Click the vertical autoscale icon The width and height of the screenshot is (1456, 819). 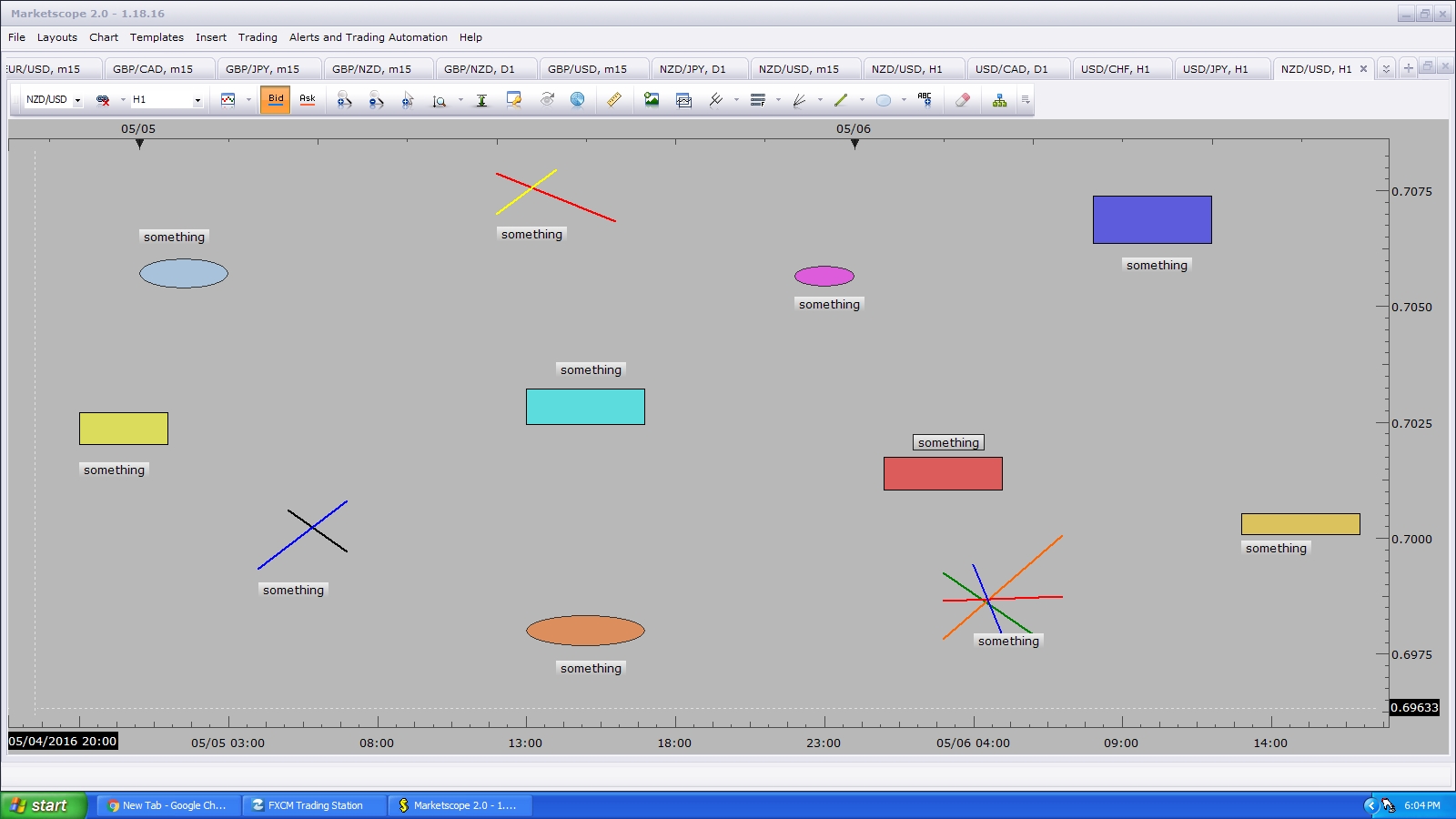481,100
